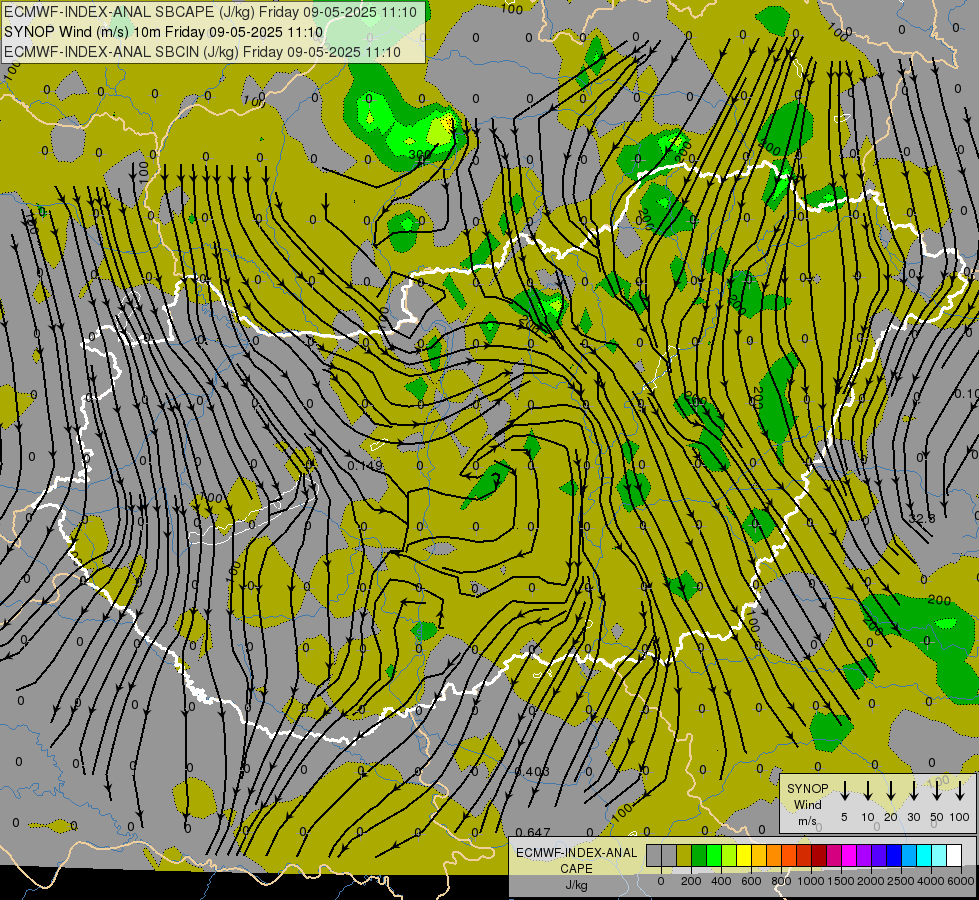
Task: Pick the deep blue swatch left of 2500
Action: (894, 856)
